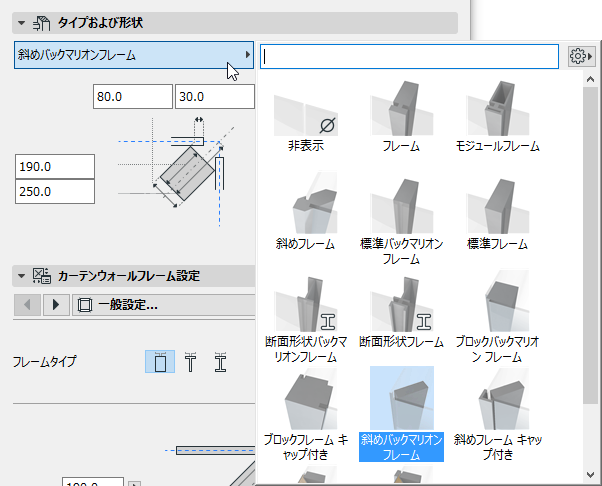
Task: Select highlighted 斜めバックマリオンフレーム thumbnail
Action: pos(402,398)
